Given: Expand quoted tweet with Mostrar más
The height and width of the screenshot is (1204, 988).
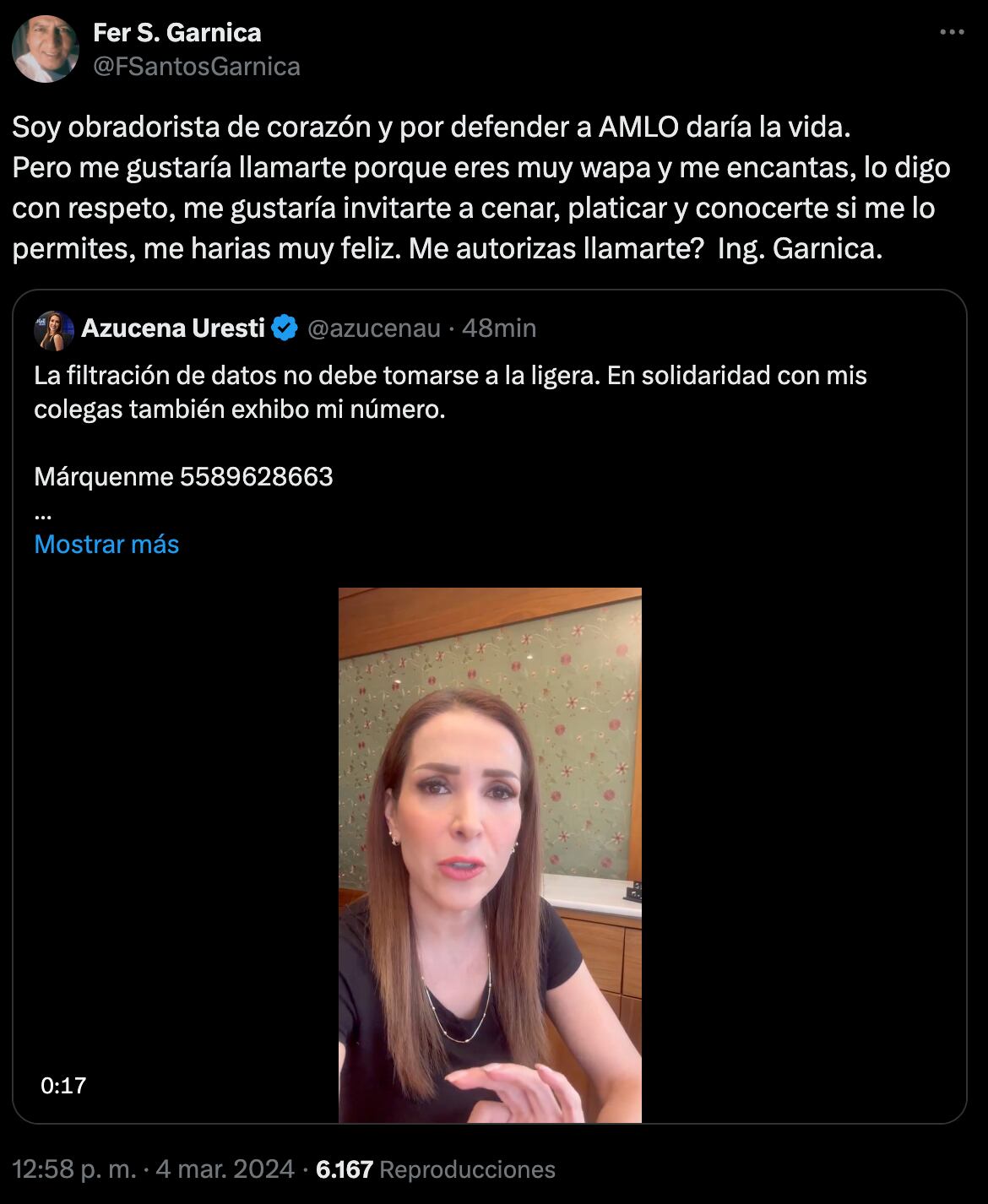Looking at the screenshot, I should [106, 544].
